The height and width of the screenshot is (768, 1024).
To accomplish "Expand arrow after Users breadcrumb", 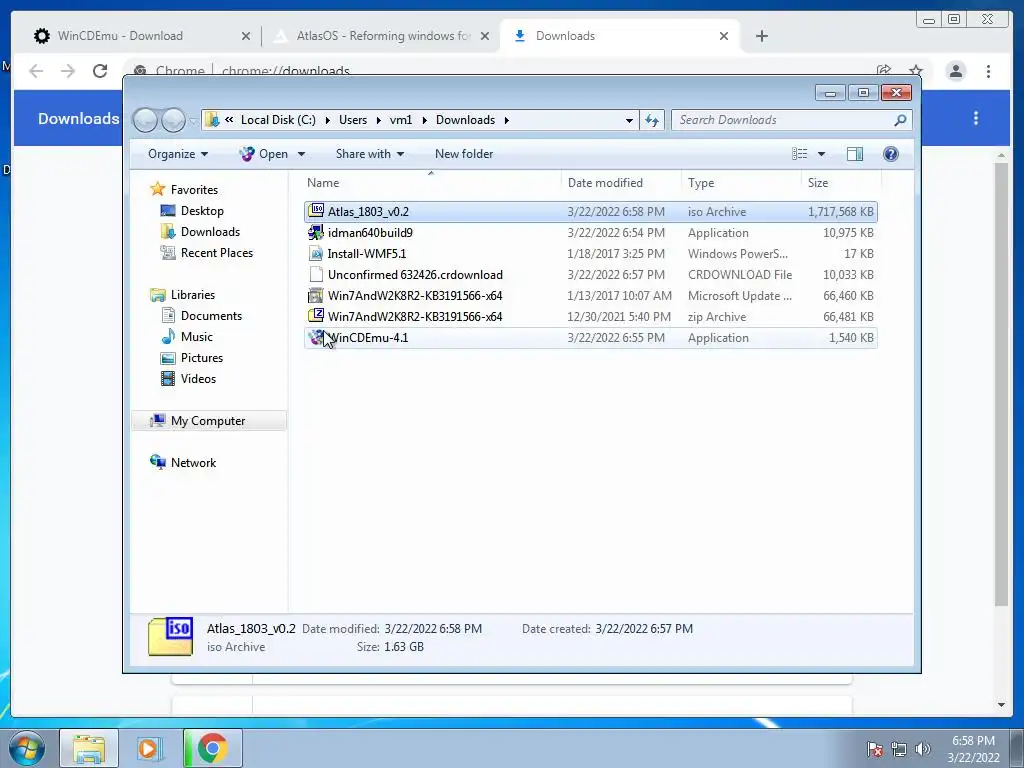I will click(x=379, y=120).
